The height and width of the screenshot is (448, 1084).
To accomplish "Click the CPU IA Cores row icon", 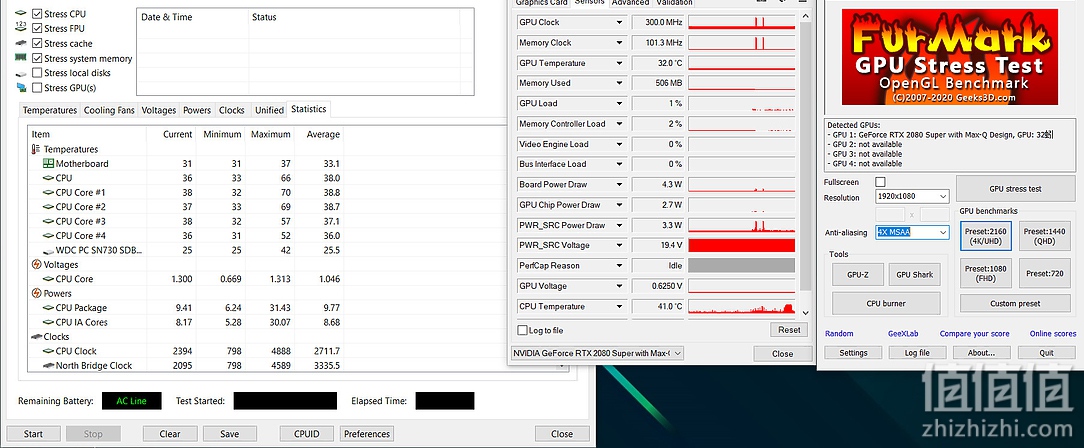I will tap(48, 322).
